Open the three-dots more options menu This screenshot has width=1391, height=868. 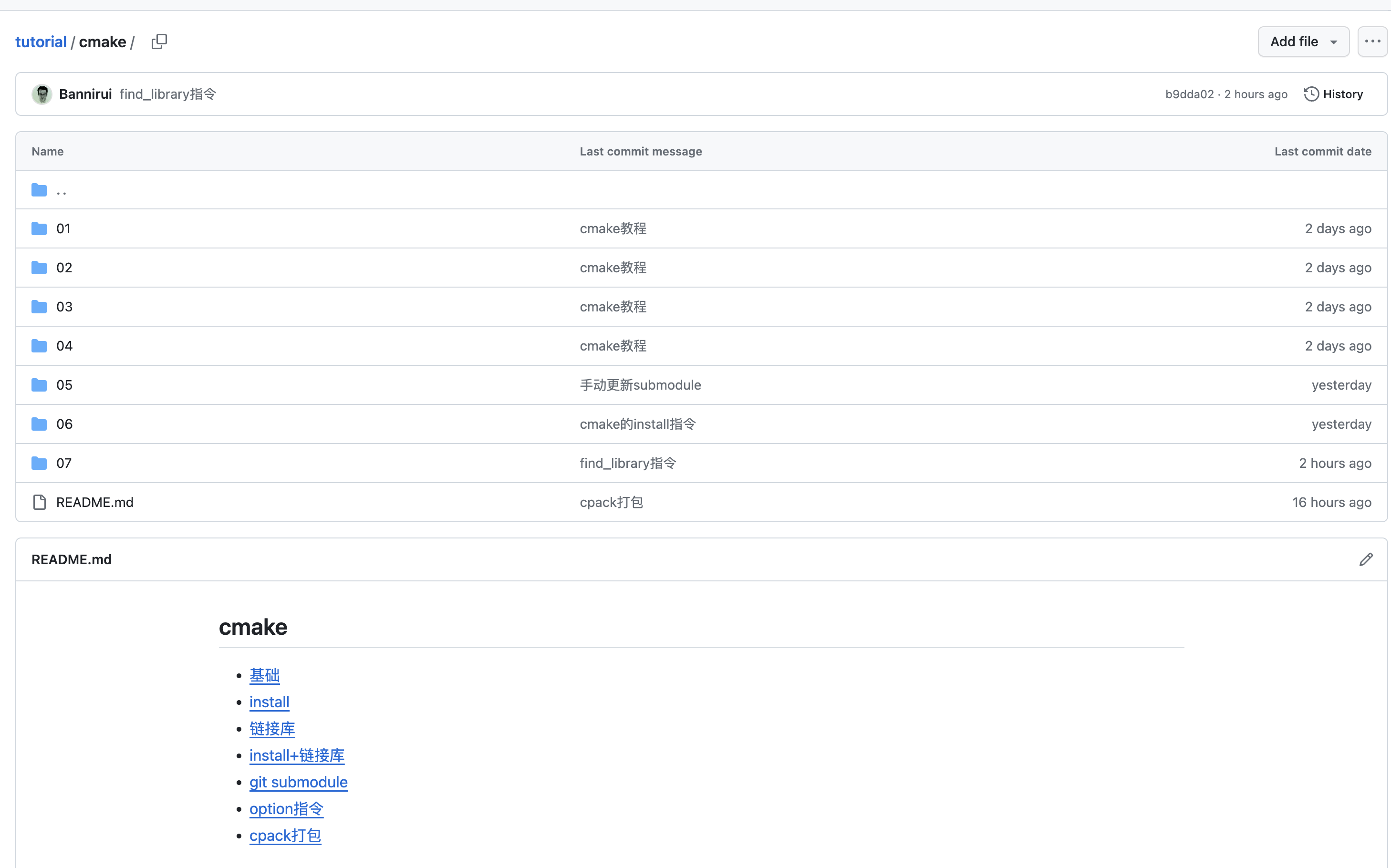point(1372,41)
